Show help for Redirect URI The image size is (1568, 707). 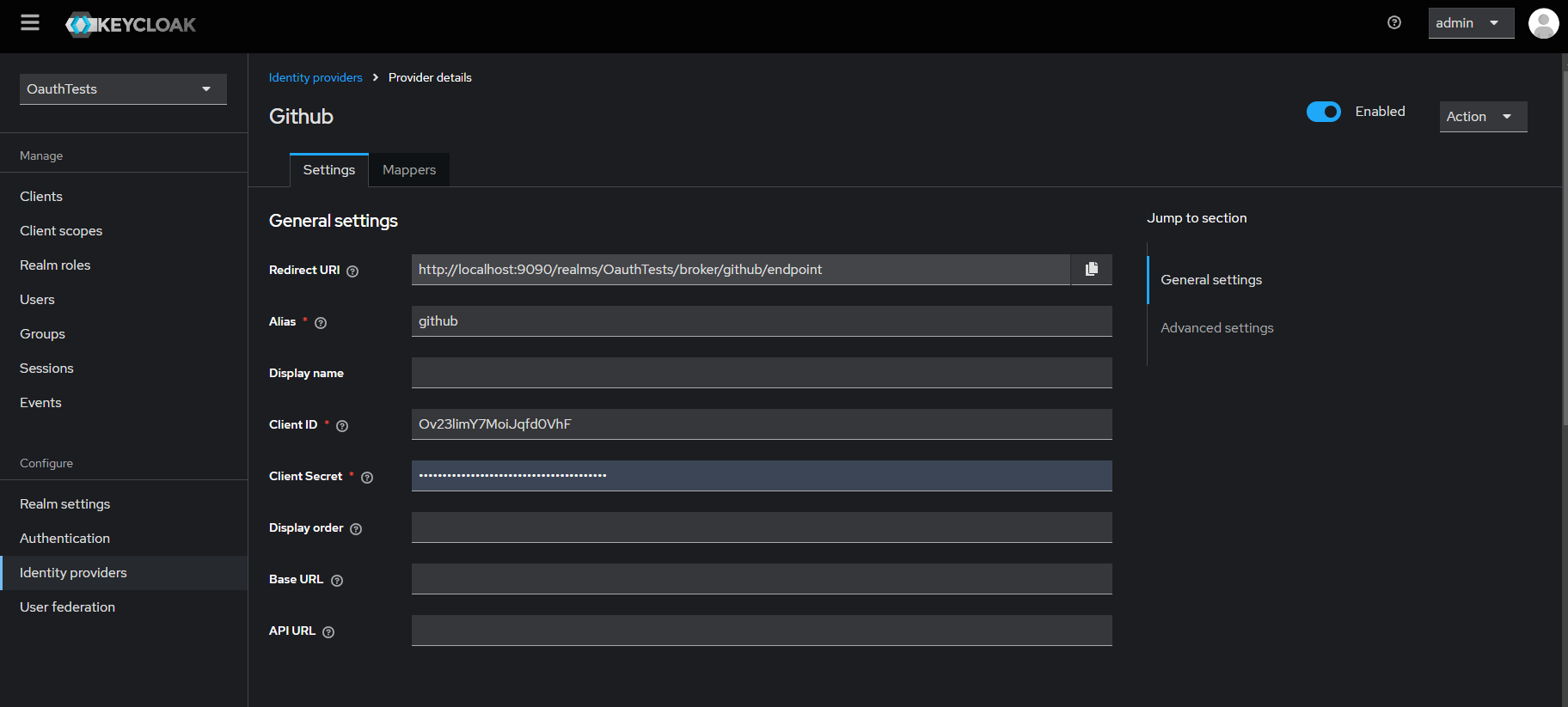pyautogui.click(x=352, y=271)
